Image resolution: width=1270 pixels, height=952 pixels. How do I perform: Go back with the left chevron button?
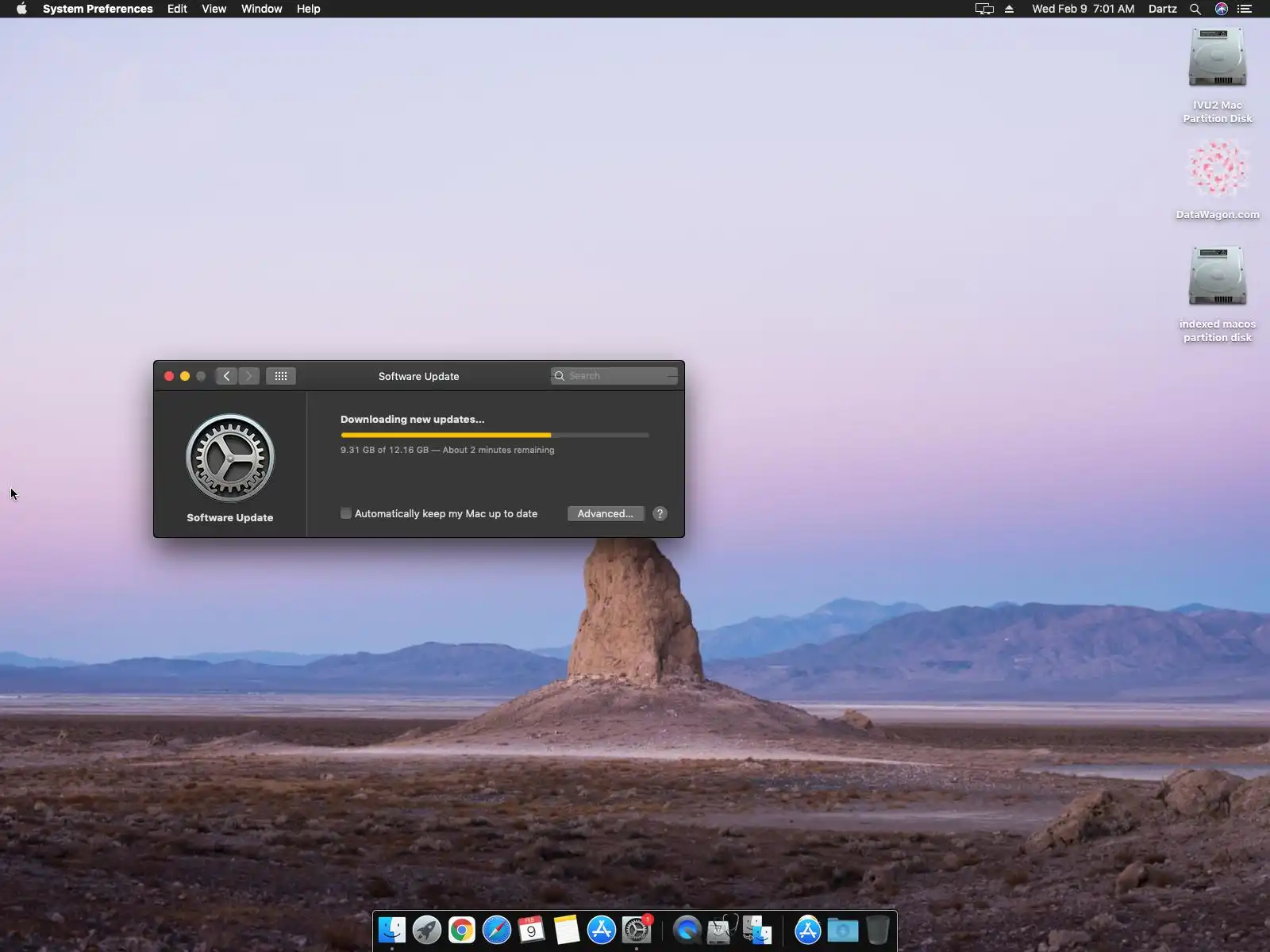point(226,376)
